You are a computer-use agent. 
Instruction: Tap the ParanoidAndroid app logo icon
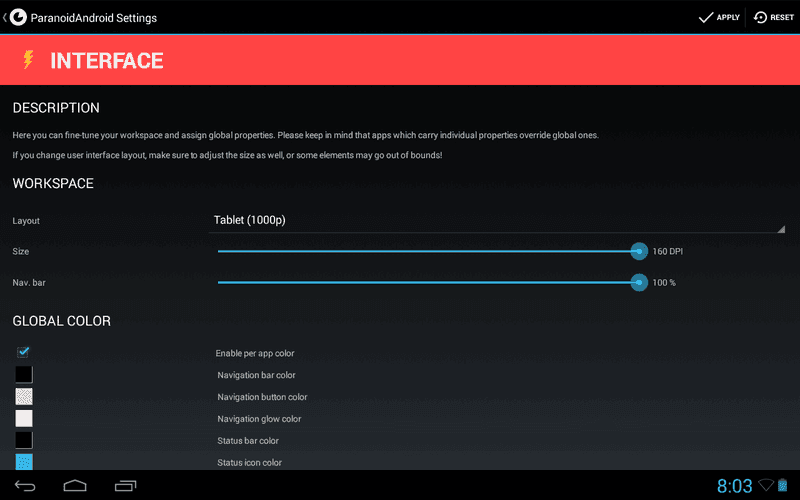18,17
